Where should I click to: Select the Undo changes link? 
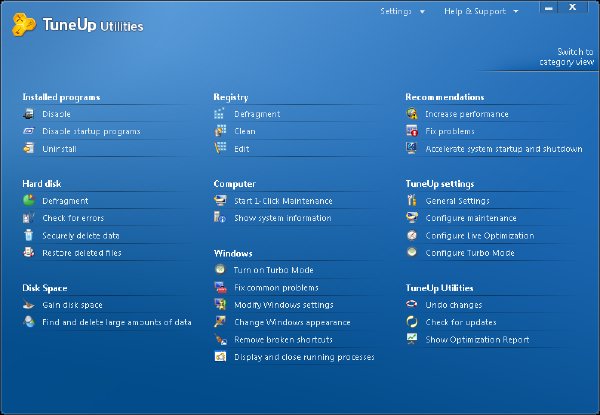coord(454,305)
